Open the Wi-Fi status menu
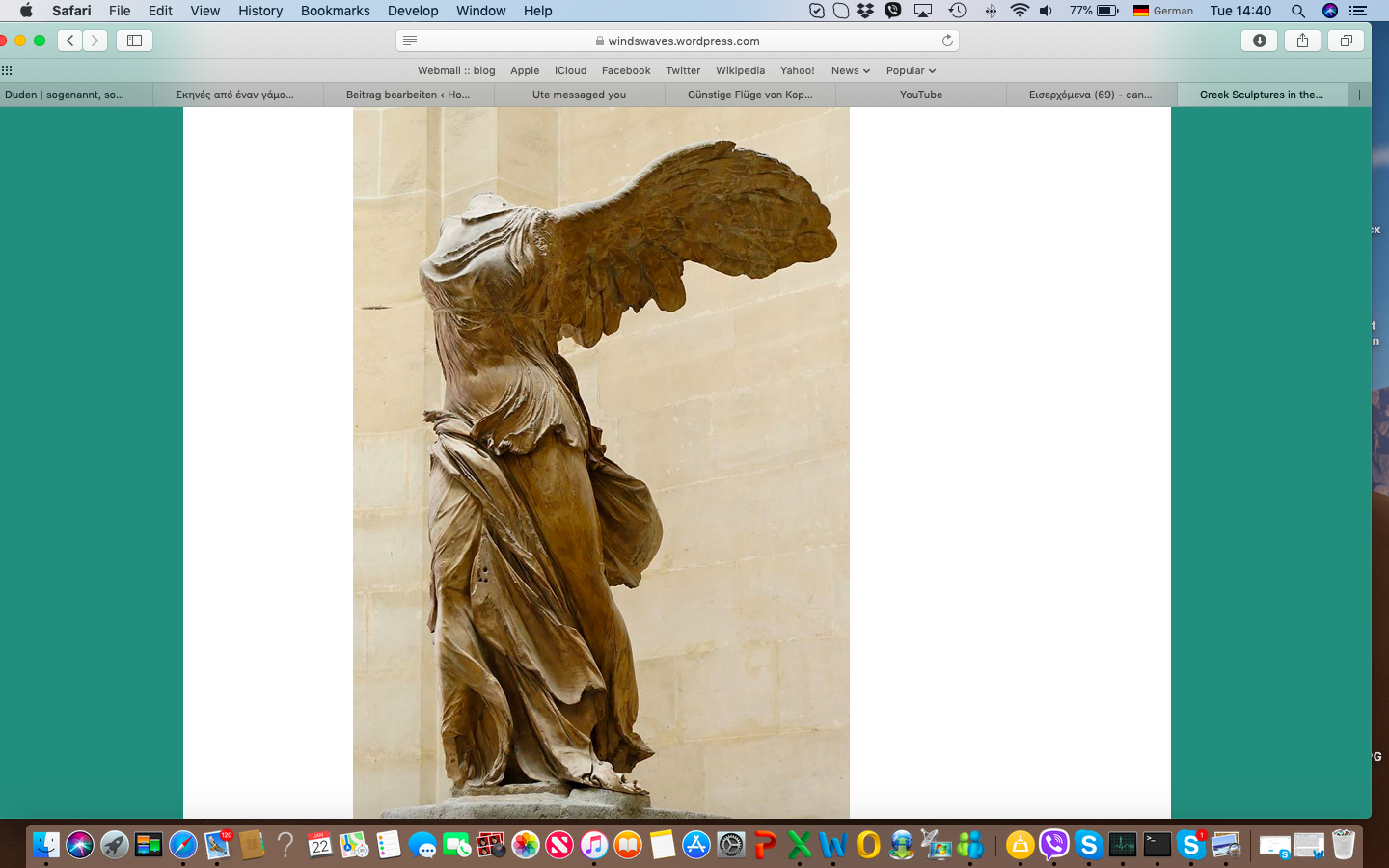 tap(1020, 11)
